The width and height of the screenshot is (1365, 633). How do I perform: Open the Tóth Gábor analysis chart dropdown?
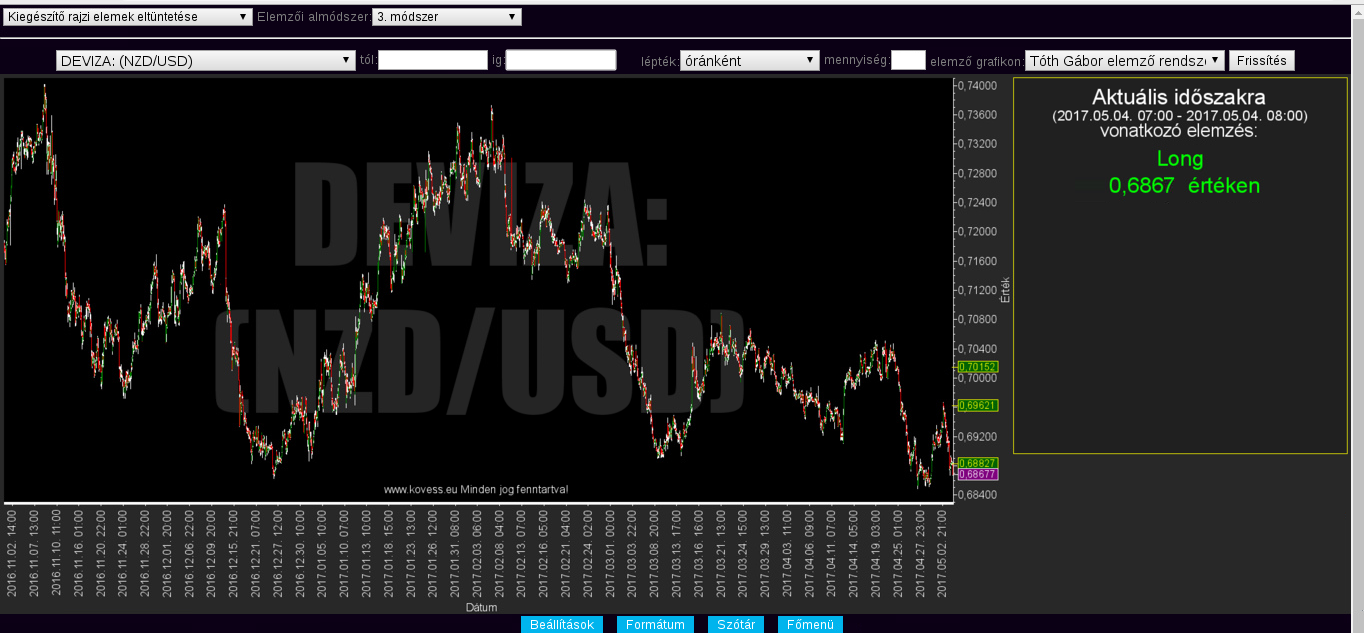[x=1124, y=61]
